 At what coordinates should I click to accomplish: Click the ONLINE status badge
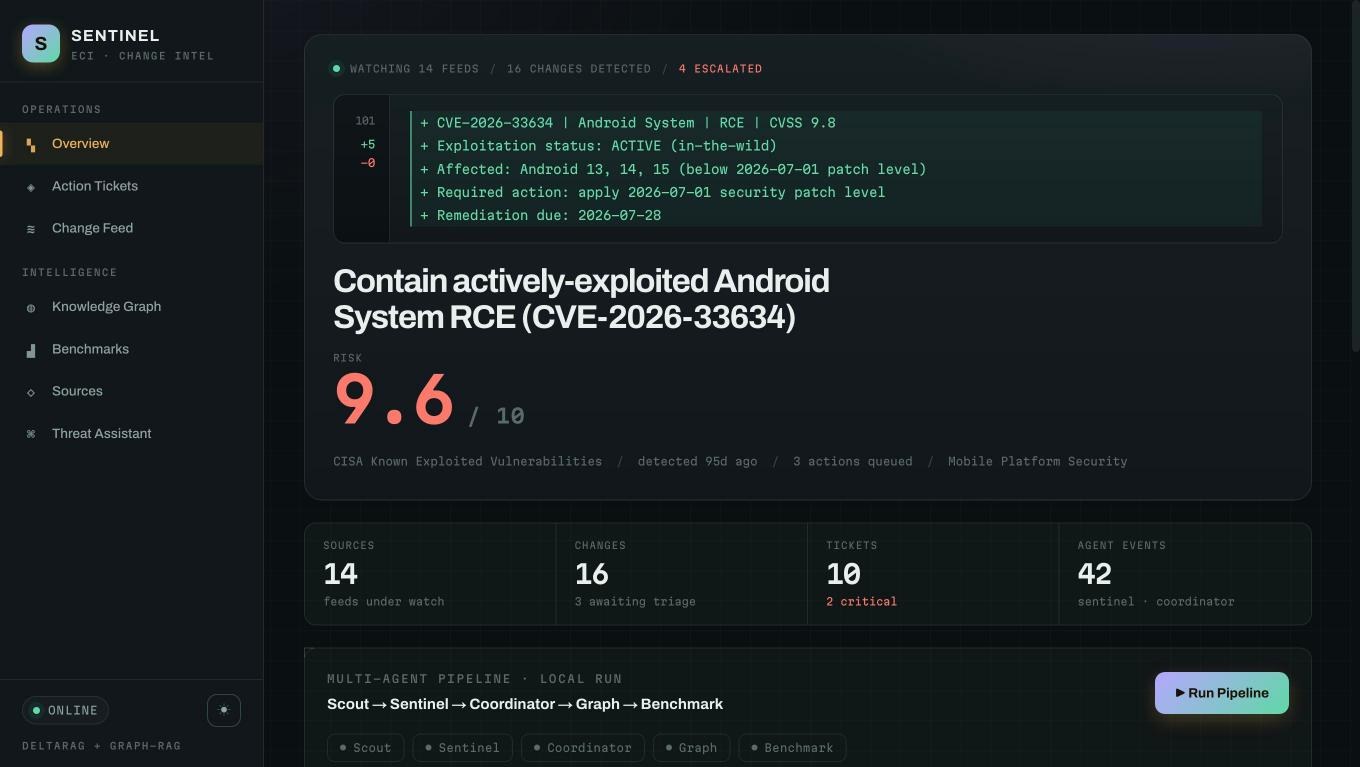click(65, 710)
